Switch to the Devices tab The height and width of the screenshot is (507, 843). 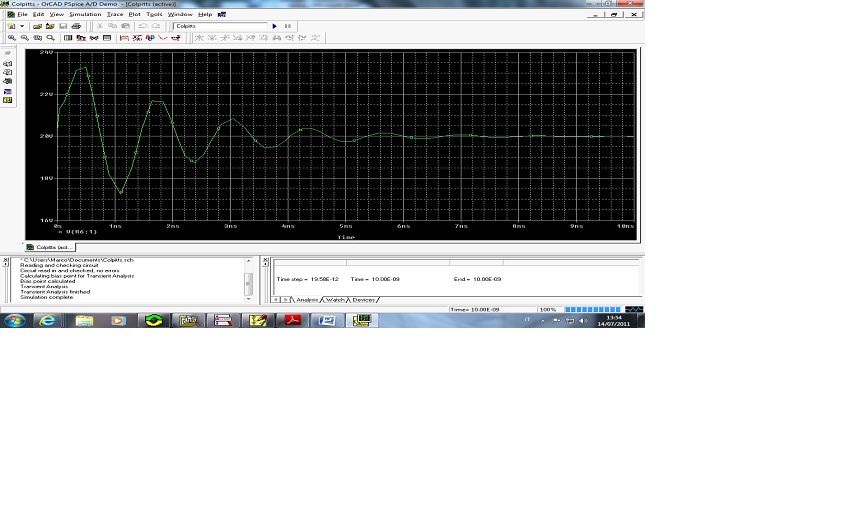click(363, 300)
